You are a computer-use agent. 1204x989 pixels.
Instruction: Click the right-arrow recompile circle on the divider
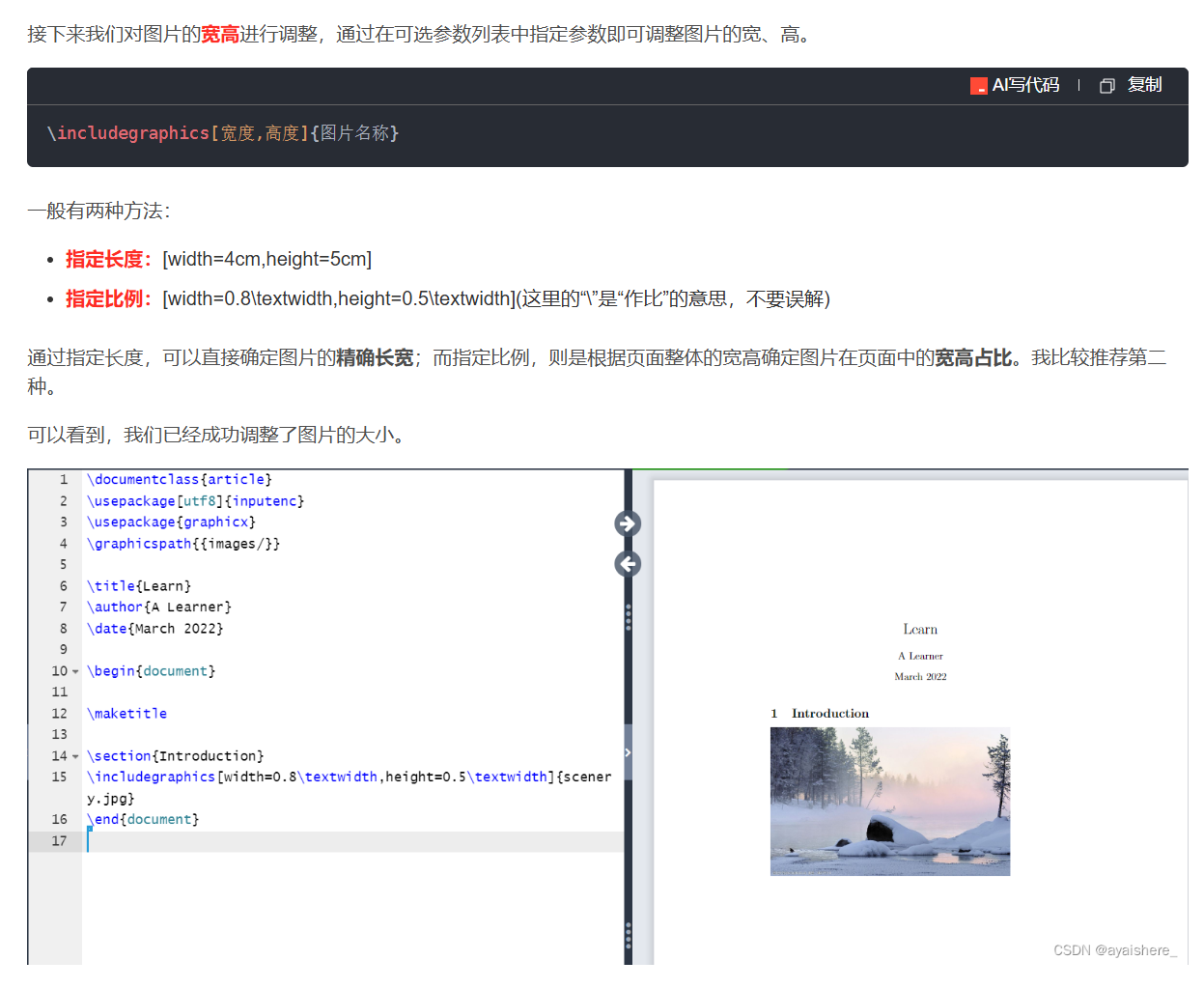628,524
